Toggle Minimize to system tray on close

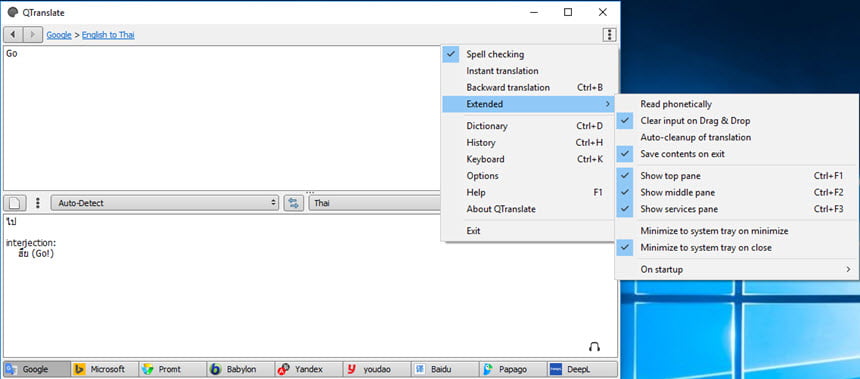(737, 247)
